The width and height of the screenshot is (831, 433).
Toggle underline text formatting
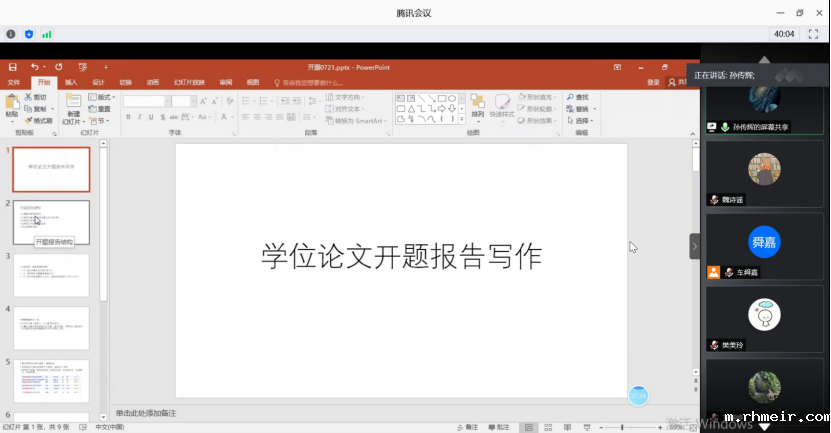152,118
